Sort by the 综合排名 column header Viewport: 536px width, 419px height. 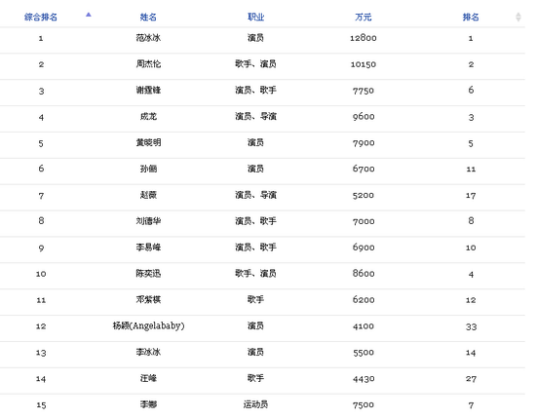pos(41,17)
